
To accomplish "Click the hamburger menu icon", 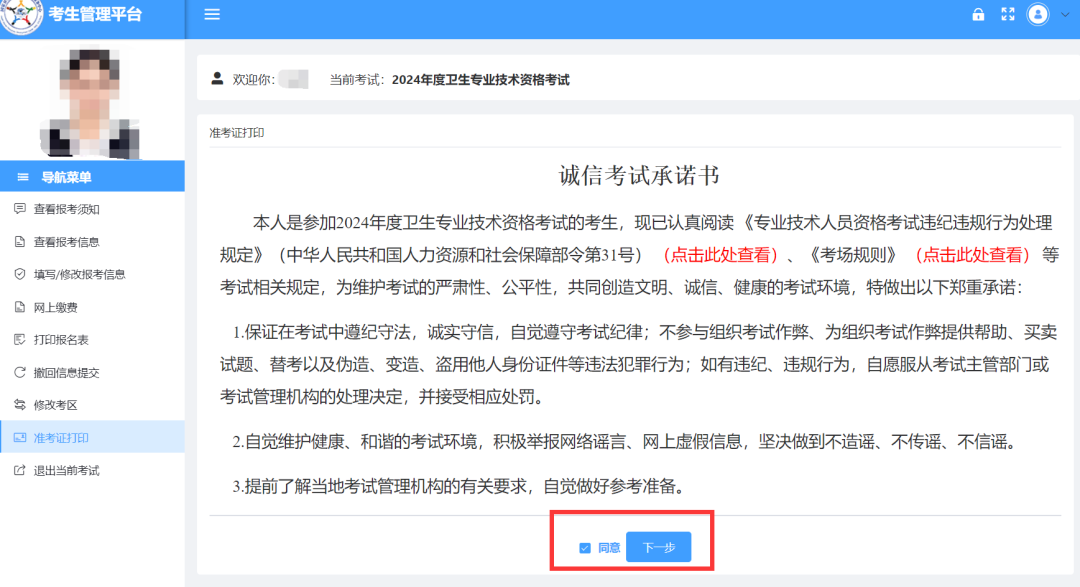I will (212, 15).
